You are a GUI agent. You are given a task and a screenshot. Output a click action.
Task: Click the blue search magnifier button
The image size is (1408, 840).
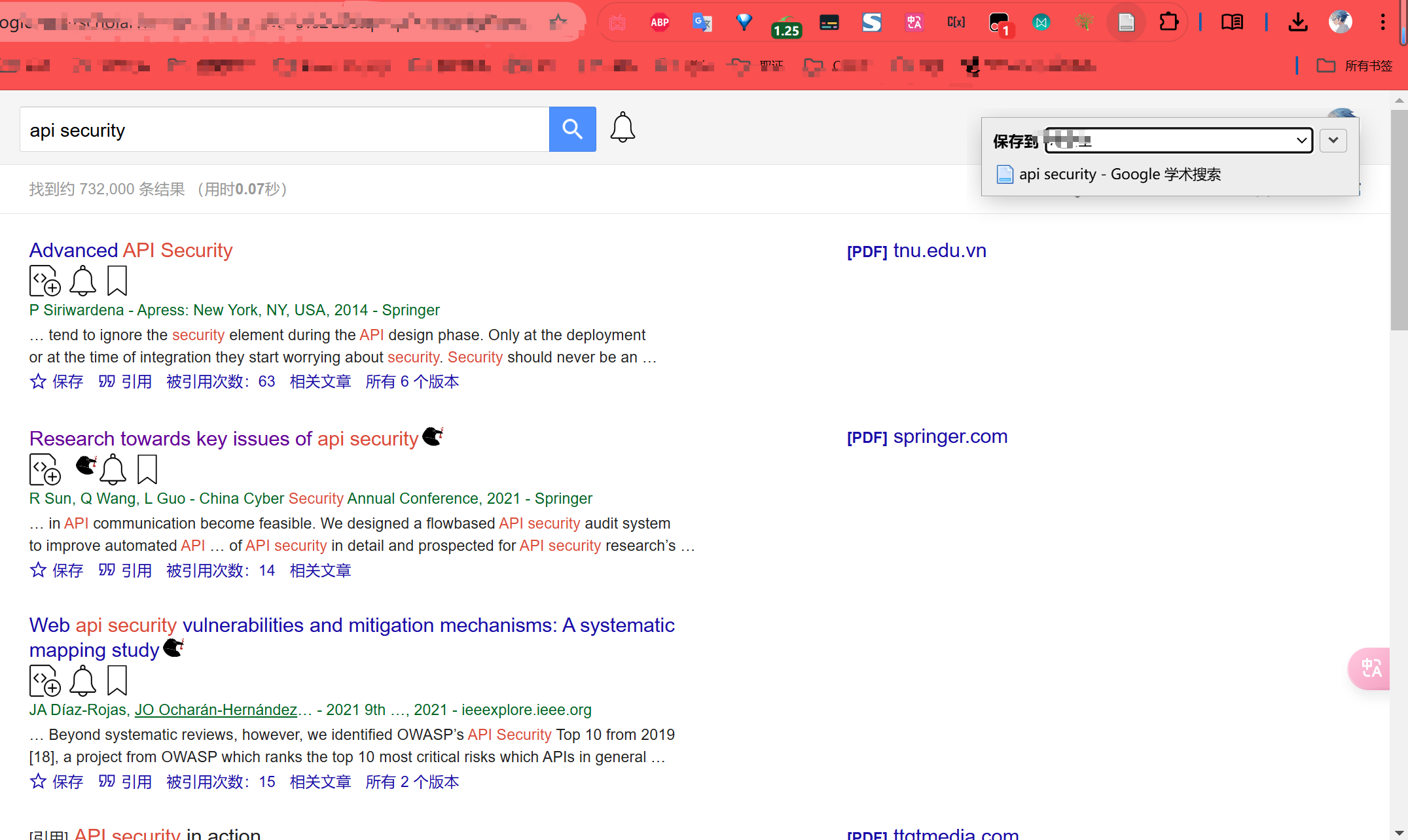point(572,130)
